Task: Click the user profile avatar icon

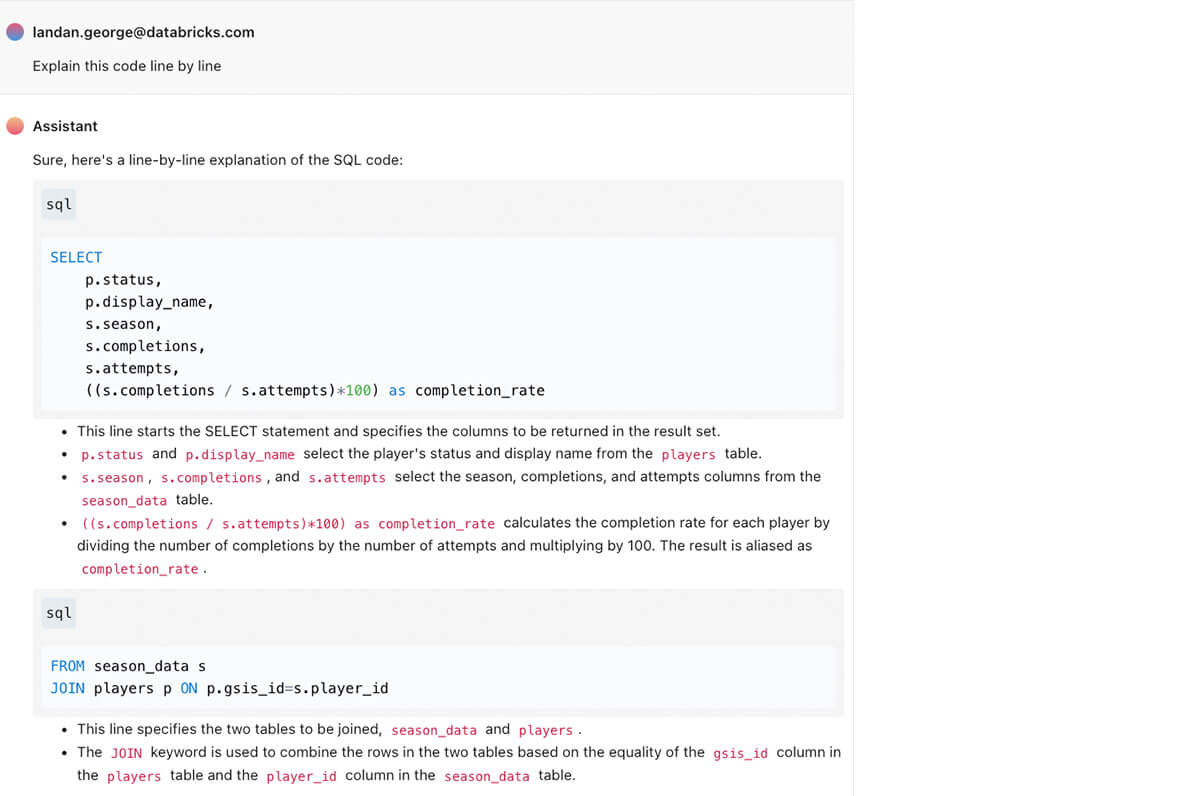Action: (14, 32)
